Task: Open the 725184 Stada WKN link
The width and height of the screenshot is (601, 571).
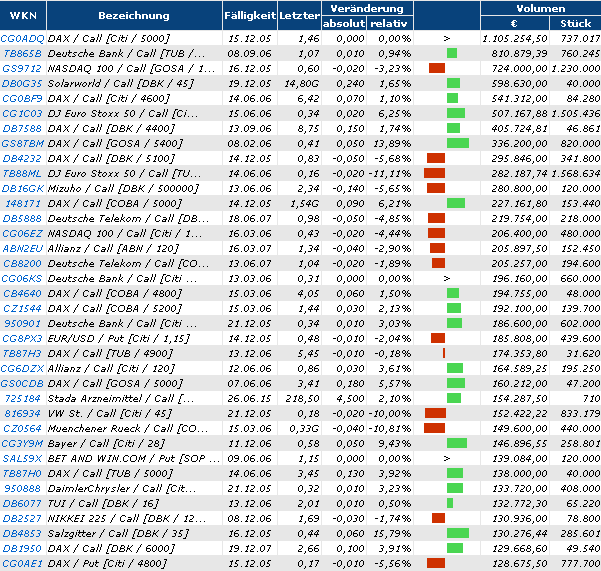Action: 23,399
